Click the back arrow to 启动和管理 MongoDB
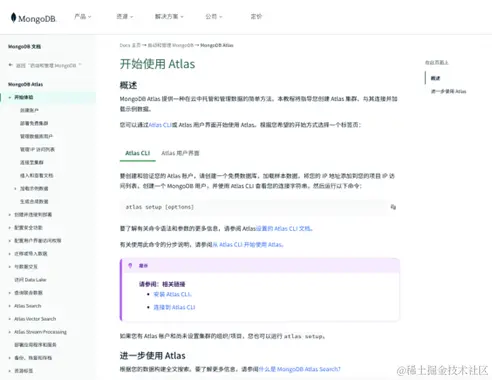The width and height of the screenshot is (492, 380). [11, 65]
